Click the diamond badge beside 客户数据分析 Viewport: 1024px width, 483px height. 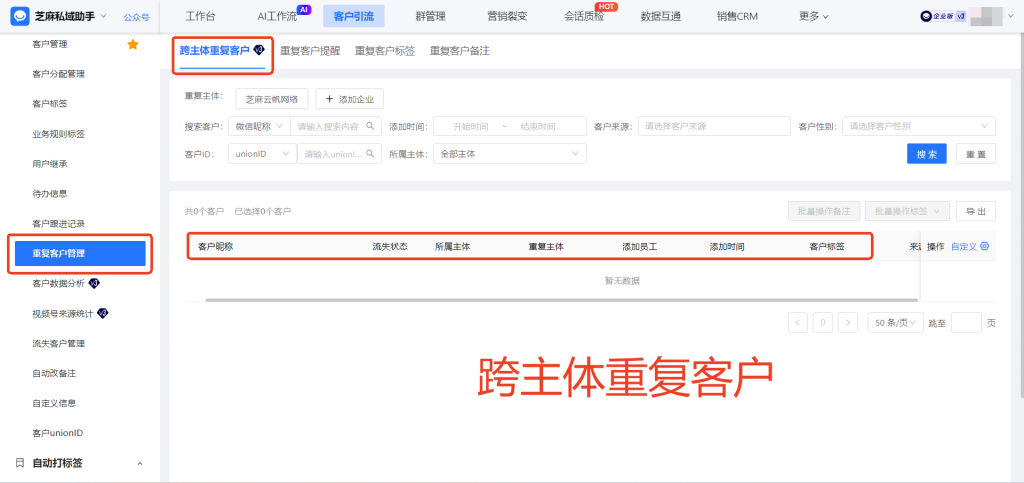94,283
